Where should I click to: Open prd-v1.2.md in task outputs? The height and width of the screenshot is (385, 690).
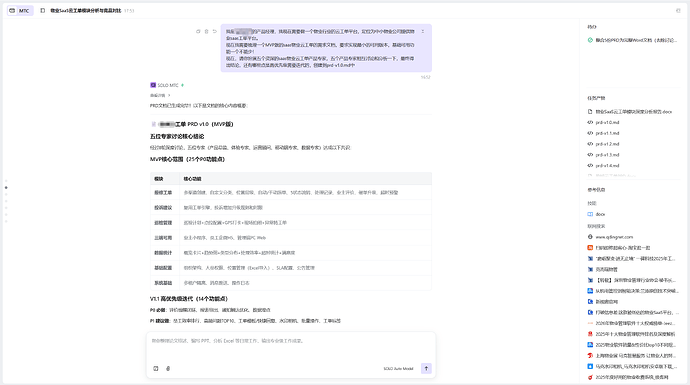pos(603,144)
